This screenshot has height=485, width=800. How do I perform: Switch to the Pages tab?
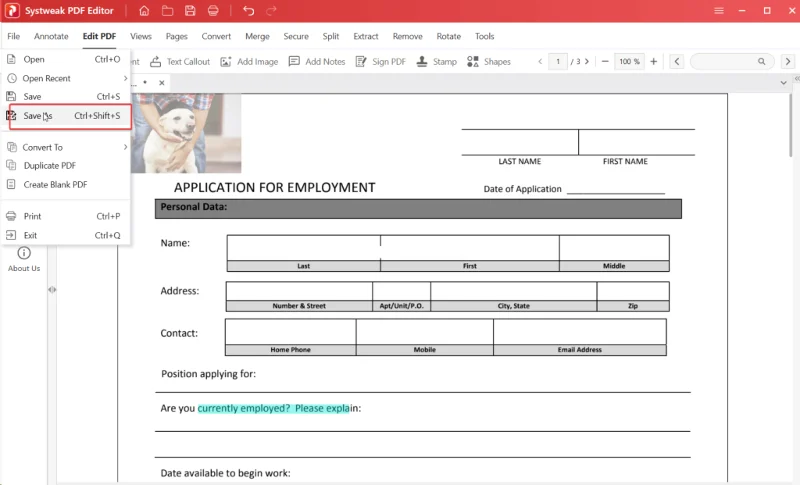point(177,36)
